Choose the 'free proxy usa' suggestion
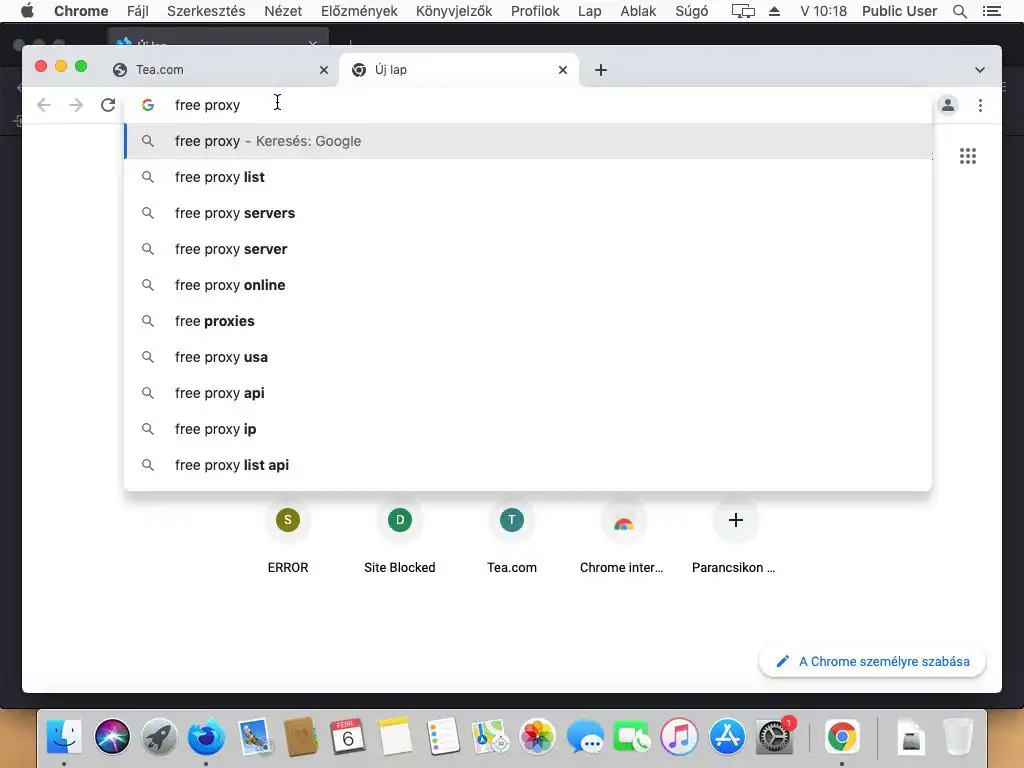1024x768 pixels. pos(528,357)
